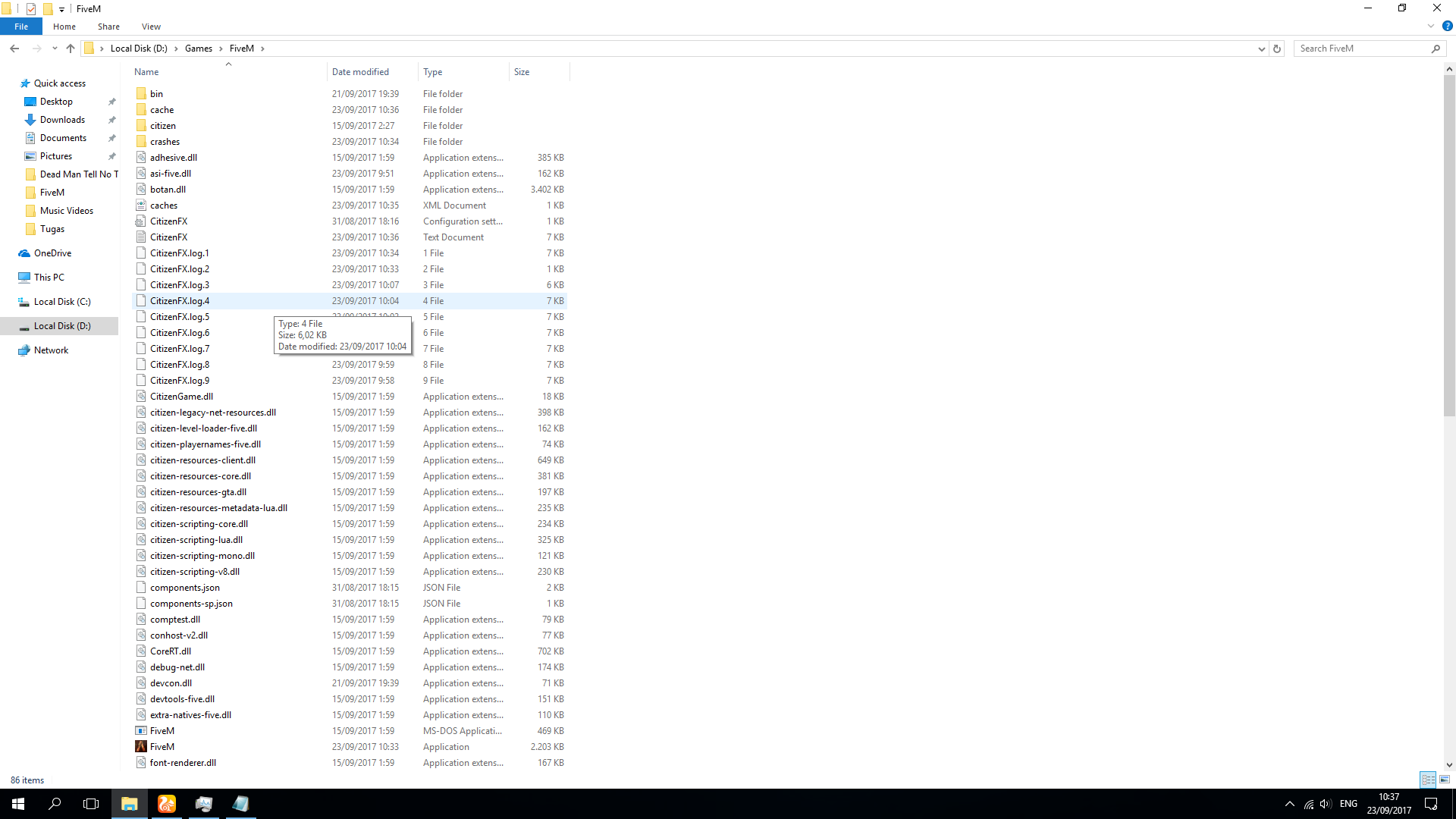
Task: Select the asi-five.dll file name
Action: pos(171,174)
